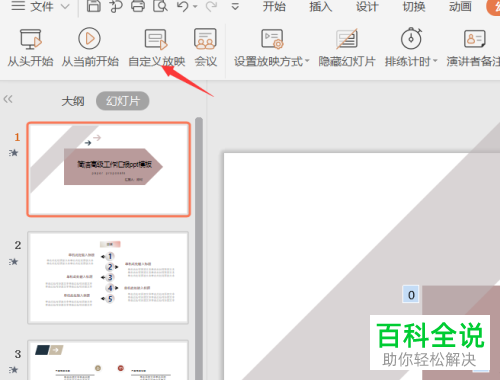Click the export to PDF icon
This screenshot has height=380, width=500.
click(116, 6)
